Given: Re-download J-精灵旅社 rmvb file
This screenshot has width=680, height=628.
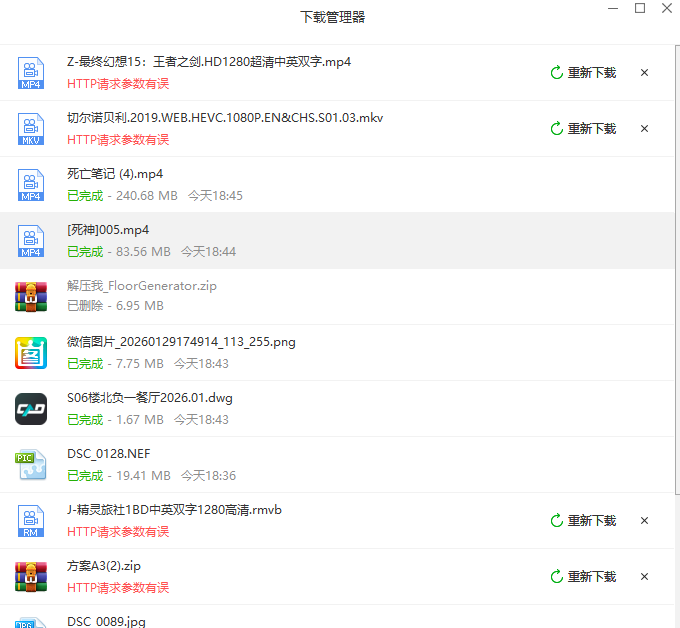Looking at the screenshot, I should pos(583,520).
